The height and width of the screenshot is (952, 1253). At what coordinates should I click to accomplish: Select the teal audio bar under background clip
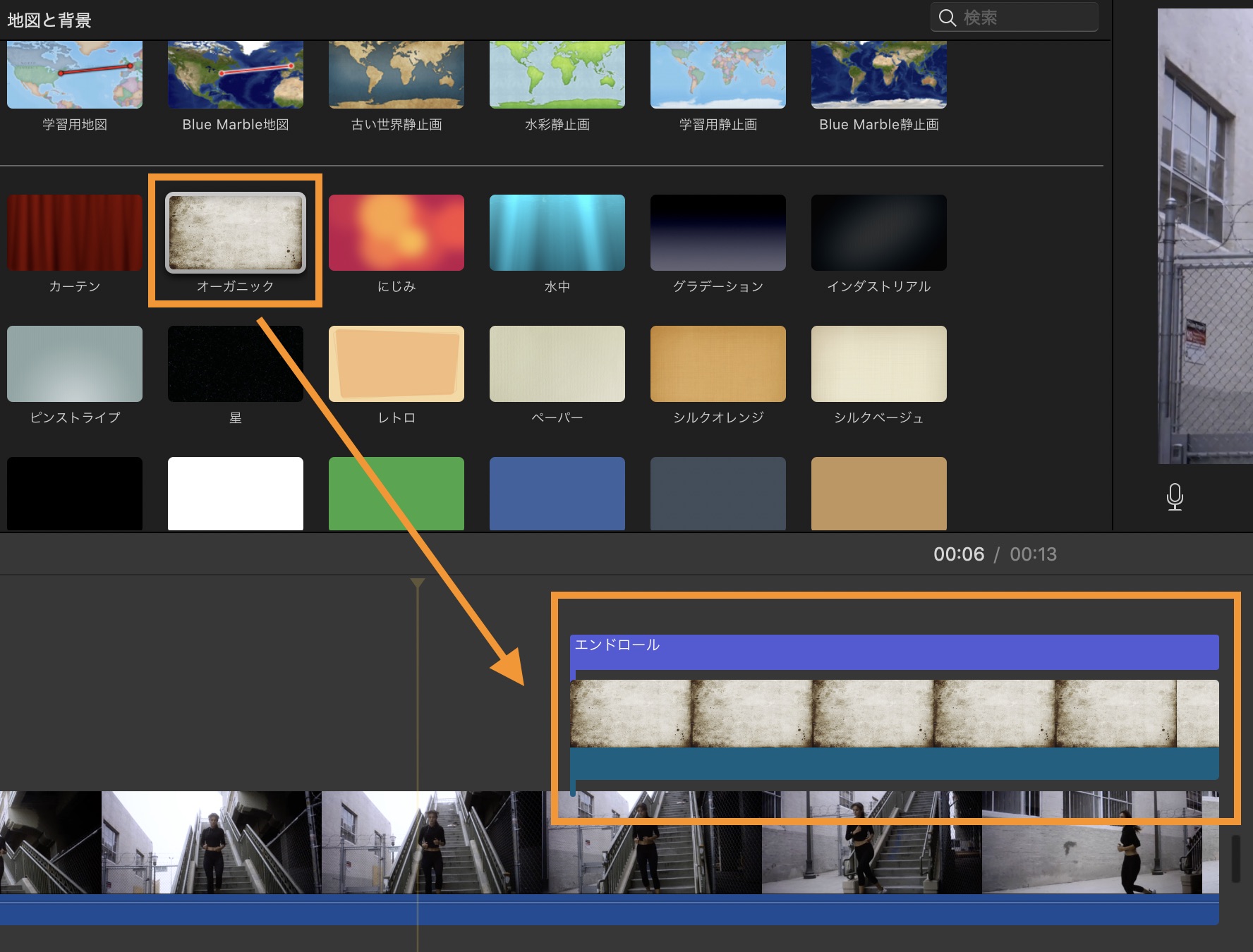[895, 764]
